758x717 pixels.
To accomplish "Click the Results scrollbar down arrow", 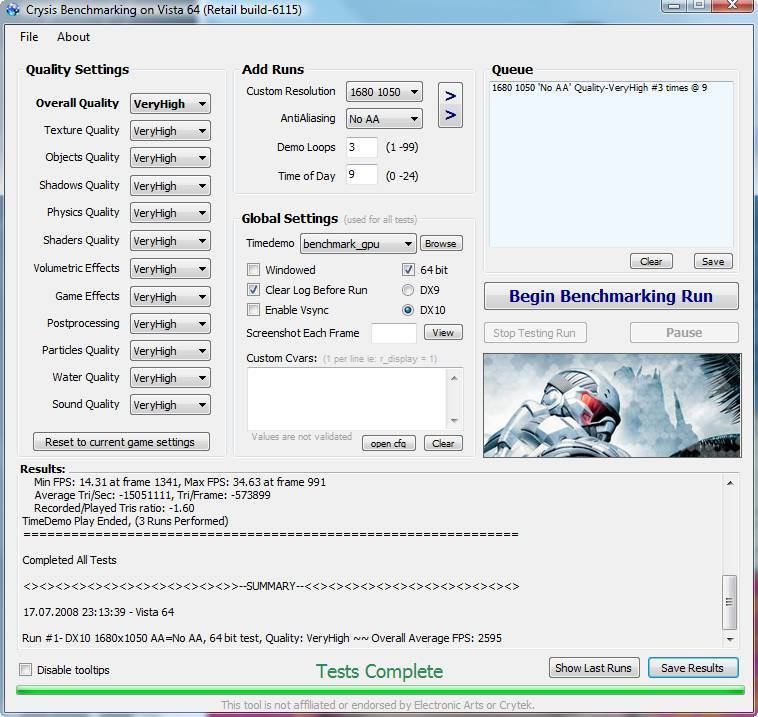I will (x=730, y=639).
